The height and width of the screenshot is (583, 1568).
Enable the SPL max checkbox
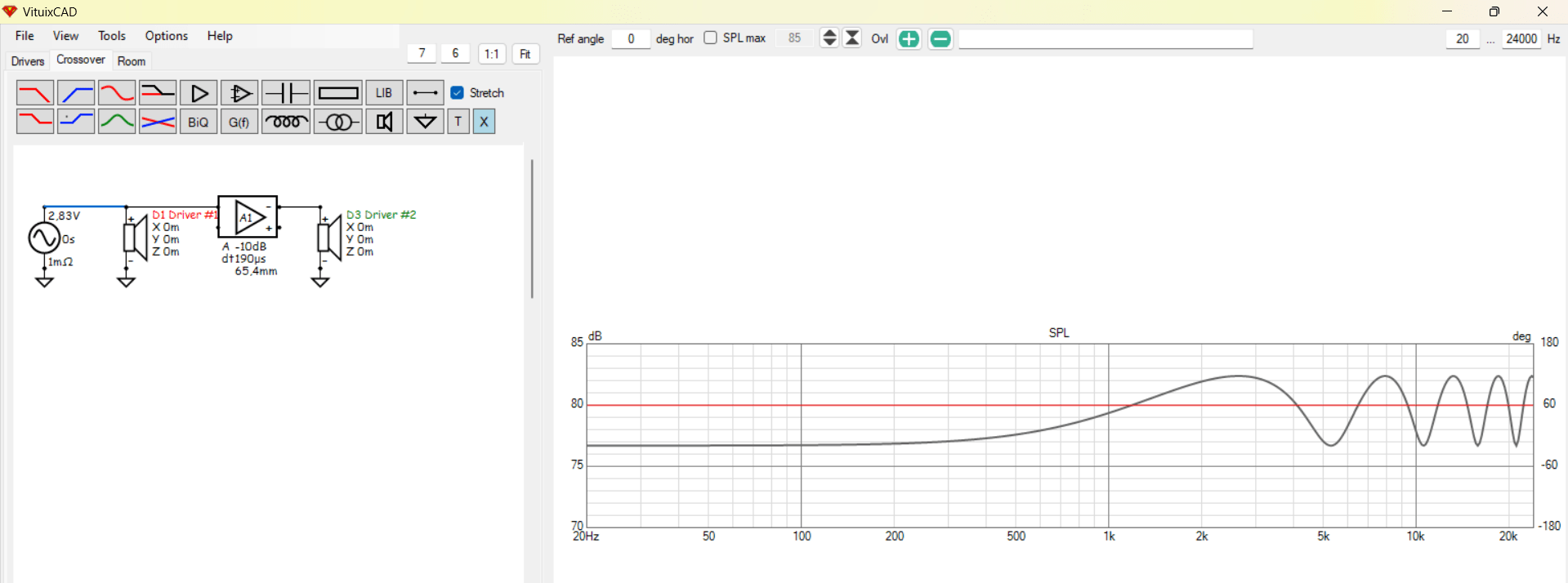(x=710, y=38)
